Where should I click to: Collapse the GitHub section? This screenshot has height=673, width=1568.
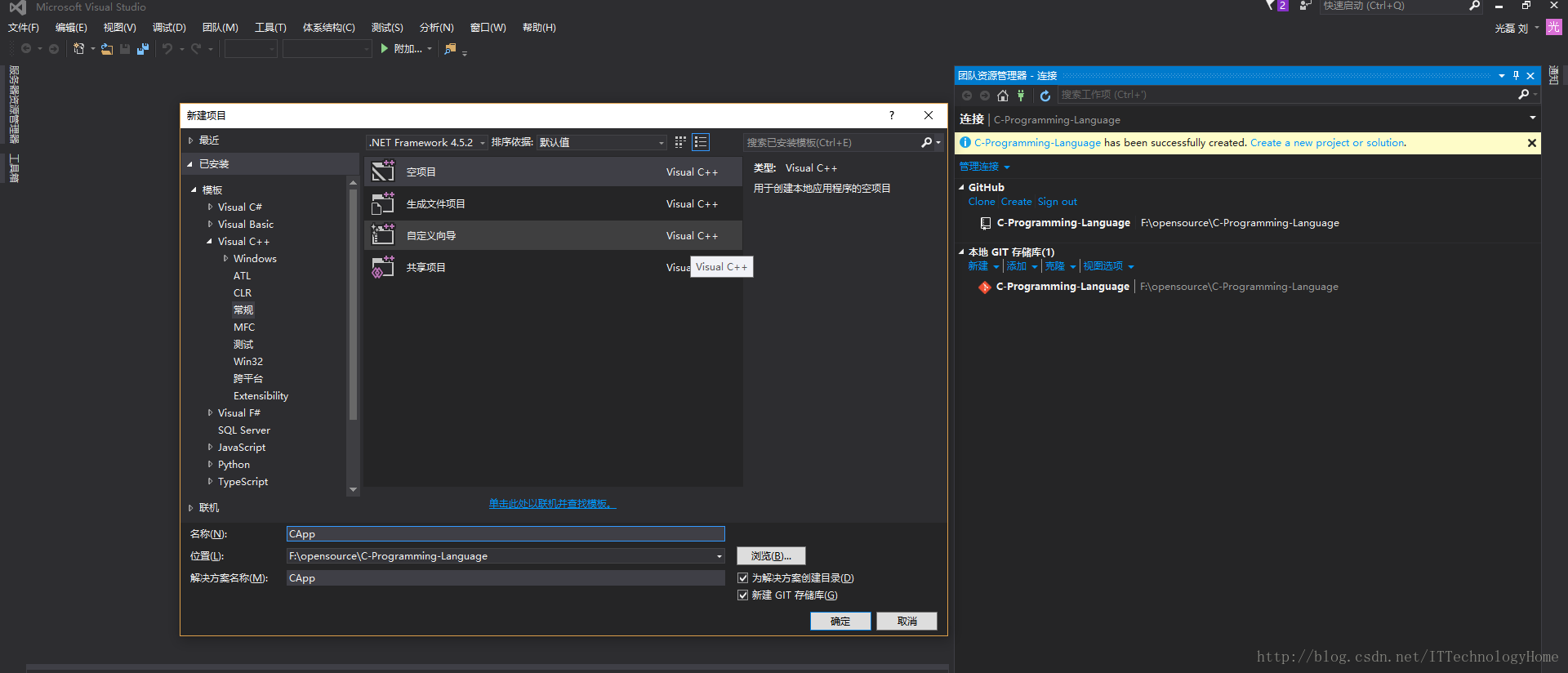pyautogui.click(x=962, y=188)
